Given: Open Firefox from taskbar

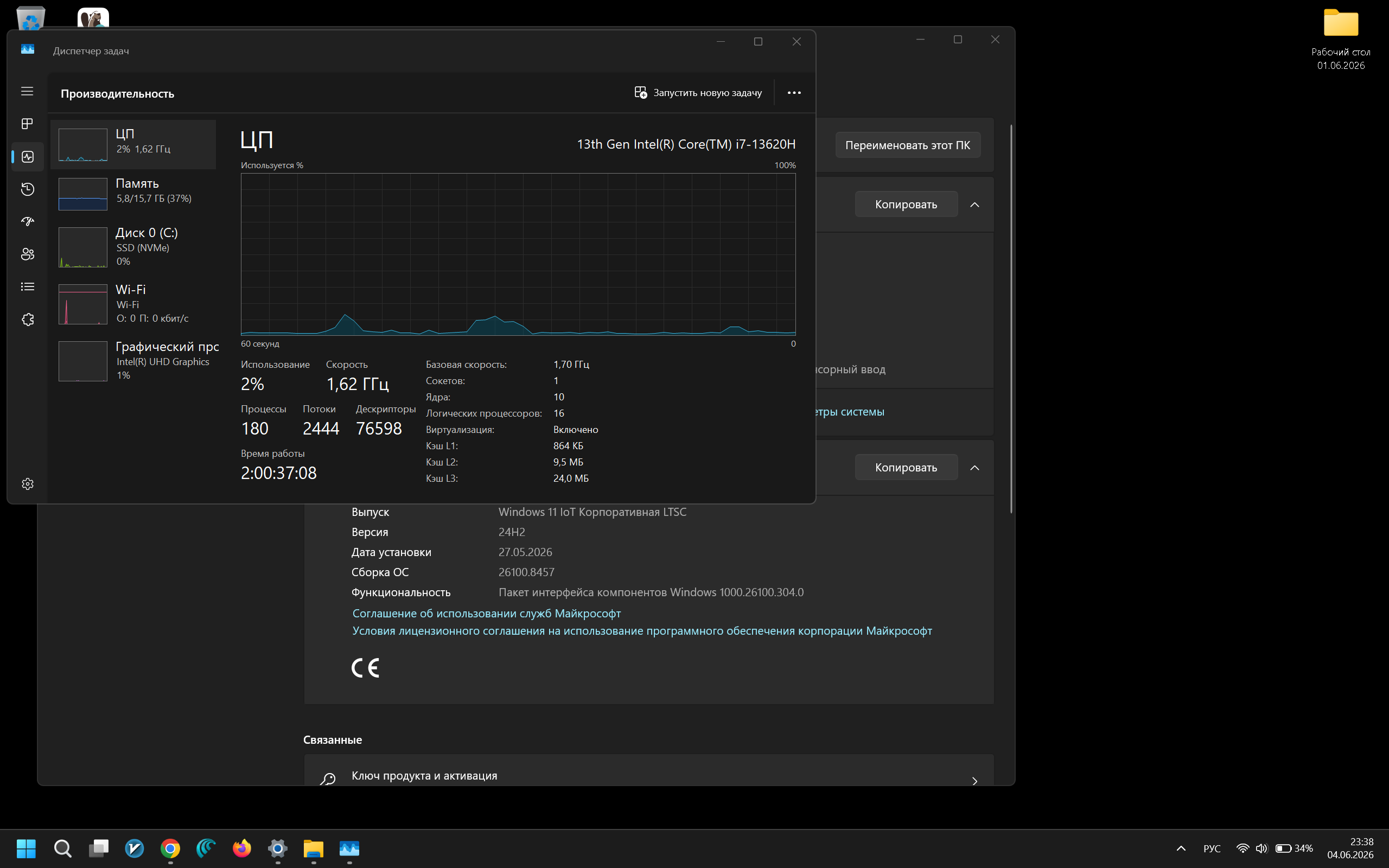Looking at the screenshot, I should (241, 848).
